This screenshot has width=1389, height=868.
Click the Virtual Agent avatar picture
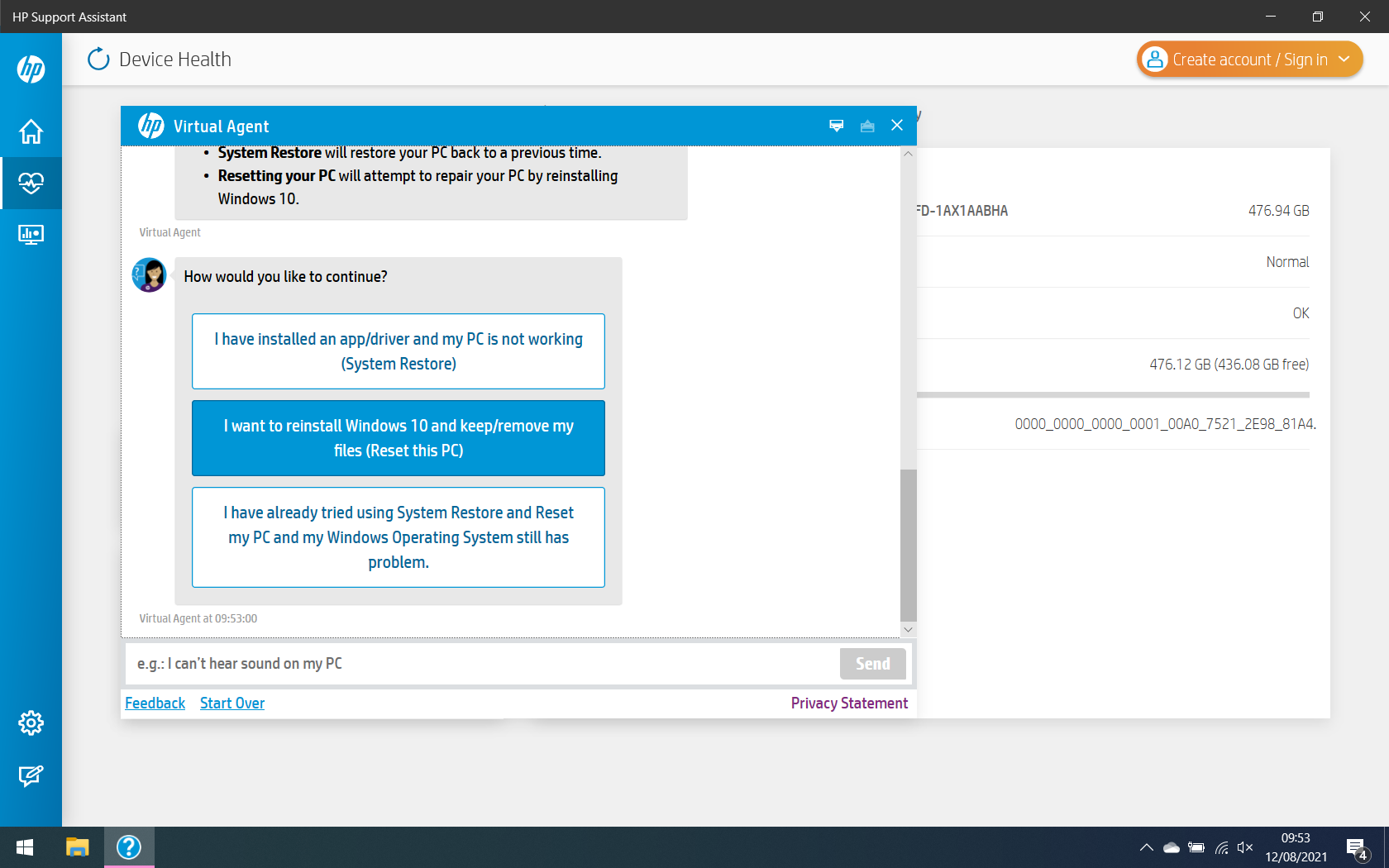coord(150,274)
